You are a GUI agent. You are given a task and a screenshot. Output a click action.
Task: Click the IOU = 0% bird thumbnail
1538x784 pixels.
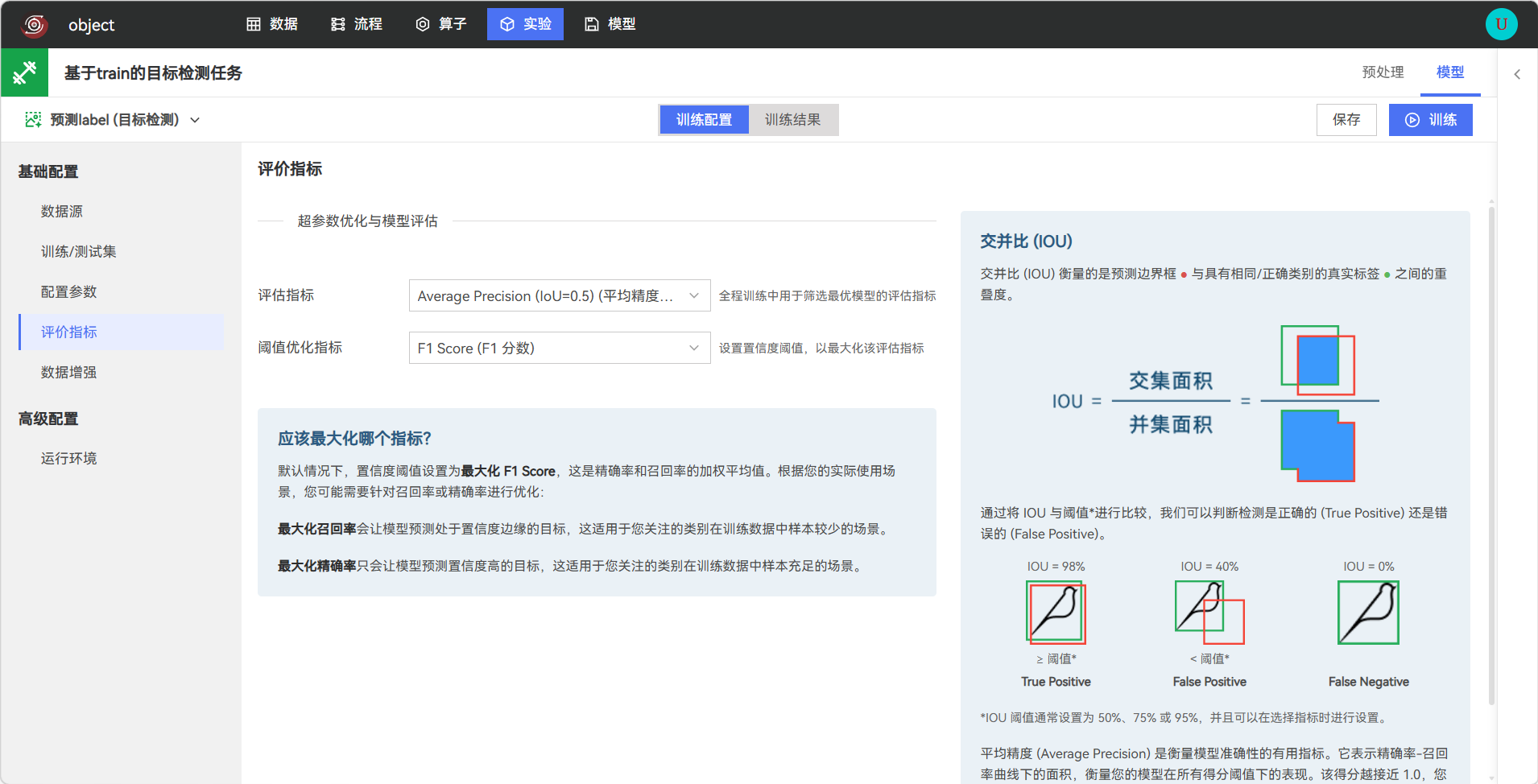(x=1368, y=613)
